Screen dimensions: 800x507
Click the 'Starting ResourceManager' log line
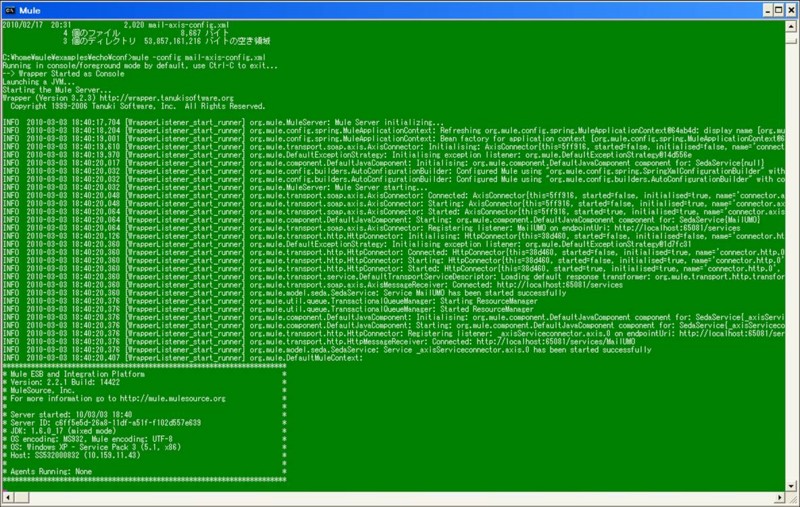pos(270,301)
